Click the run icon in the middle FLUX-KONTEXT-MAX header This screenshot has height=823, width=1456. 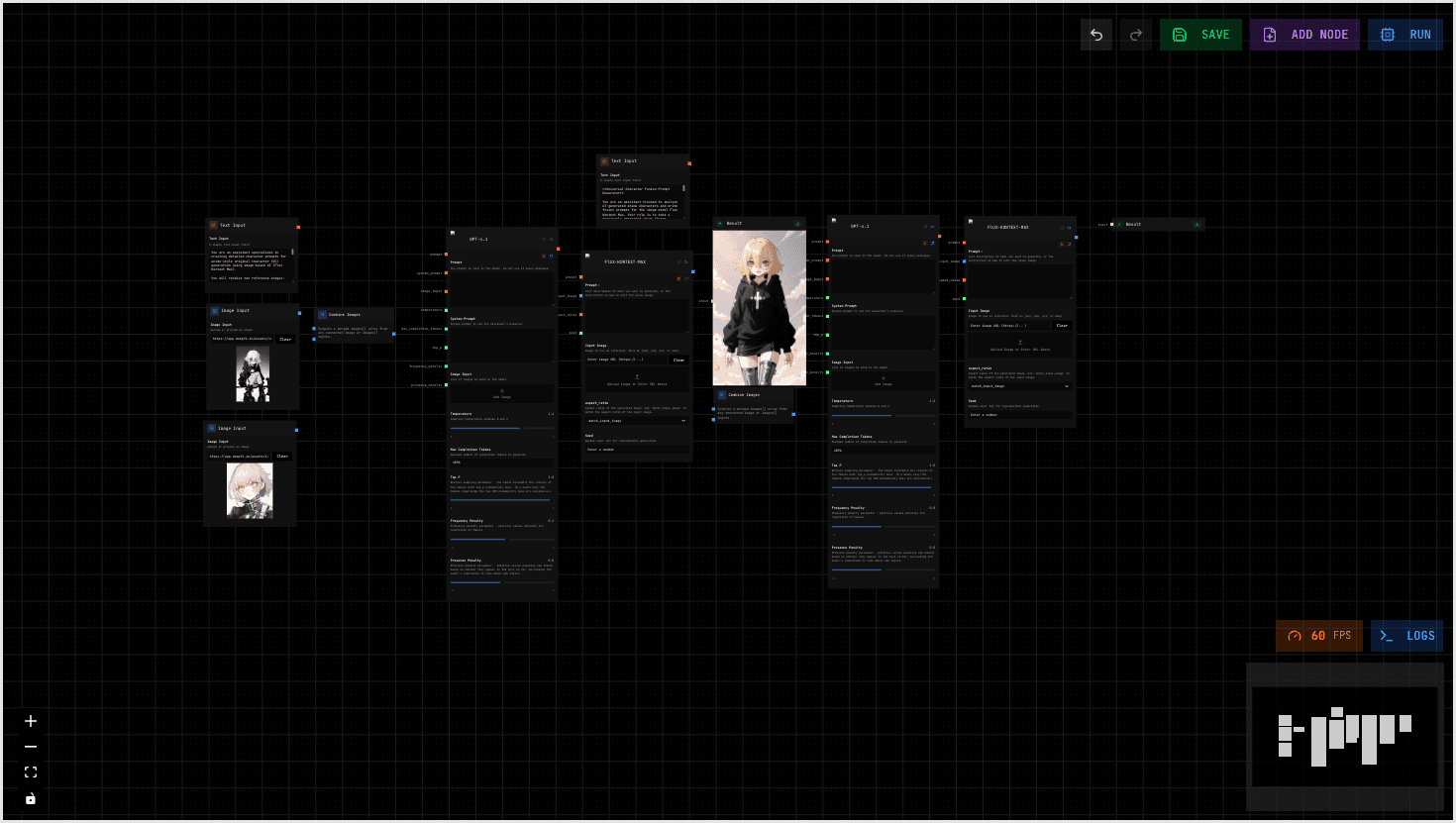point(686,262)
